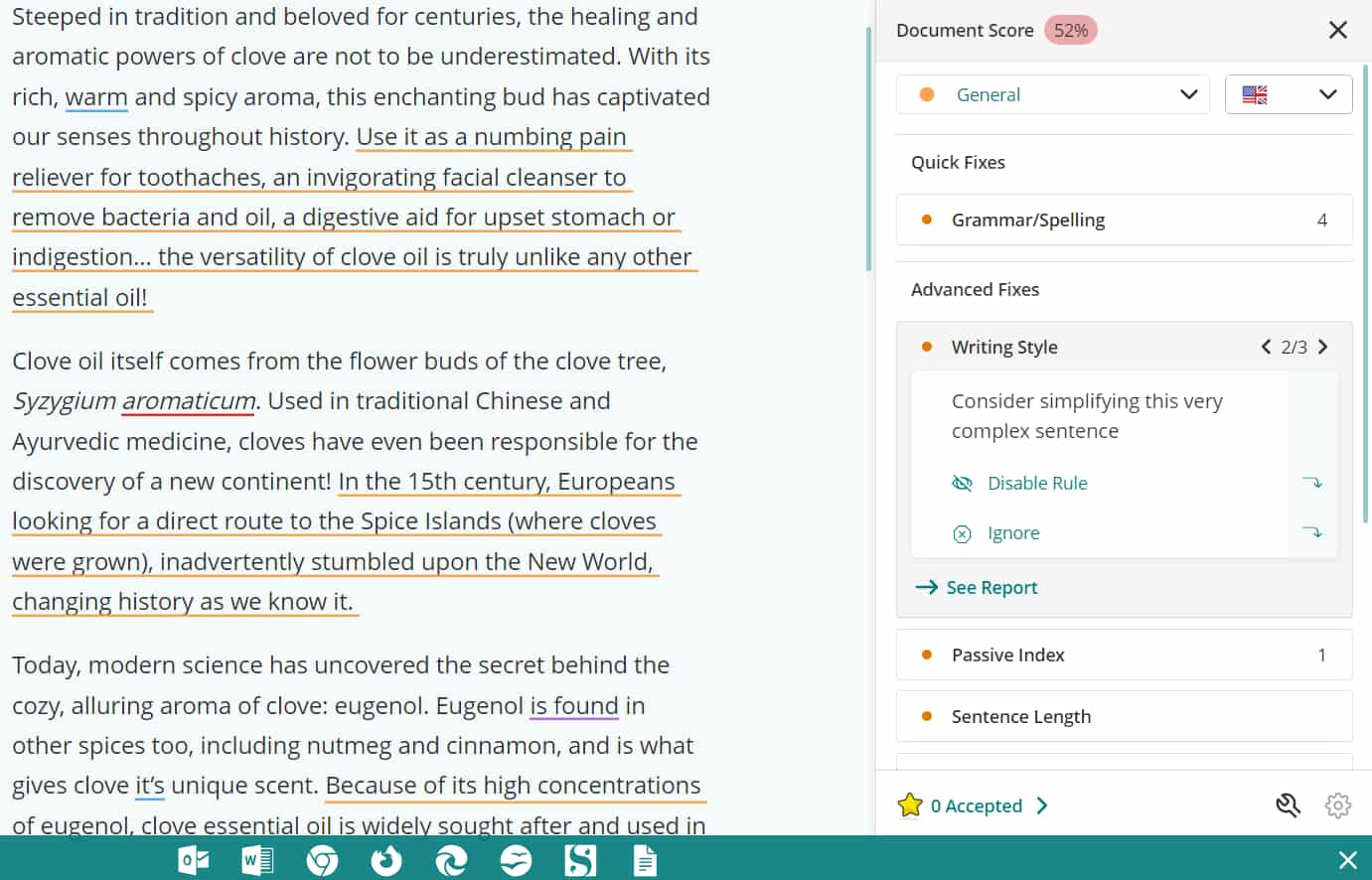This screenshot has width=1372, height=880.
Task: Ignore the sentence simplification suggestion
Action: [1013, 532]
